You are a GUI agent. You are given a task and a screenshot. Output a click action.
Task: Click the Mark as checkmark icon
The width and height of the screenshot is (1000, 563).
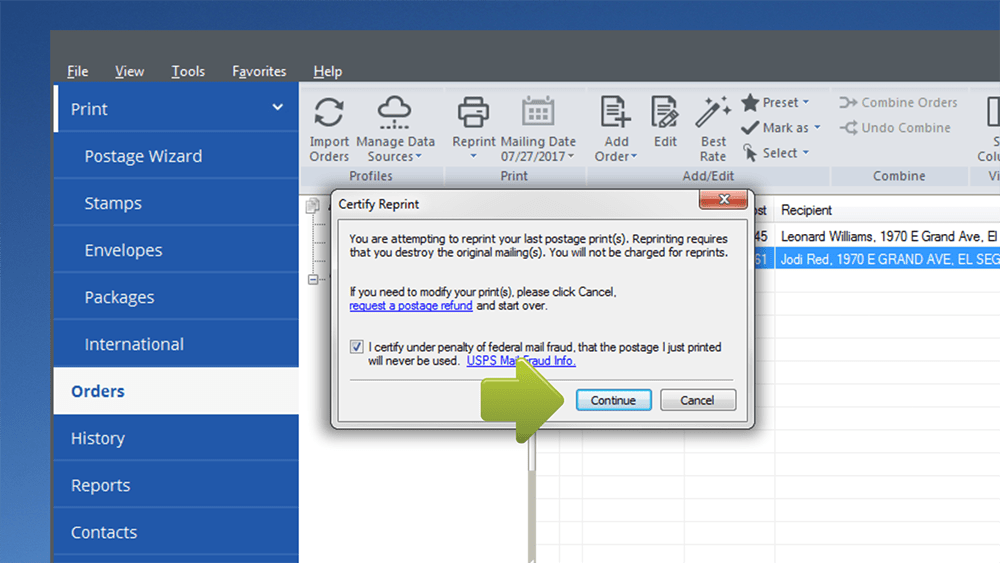click(750, 128)
